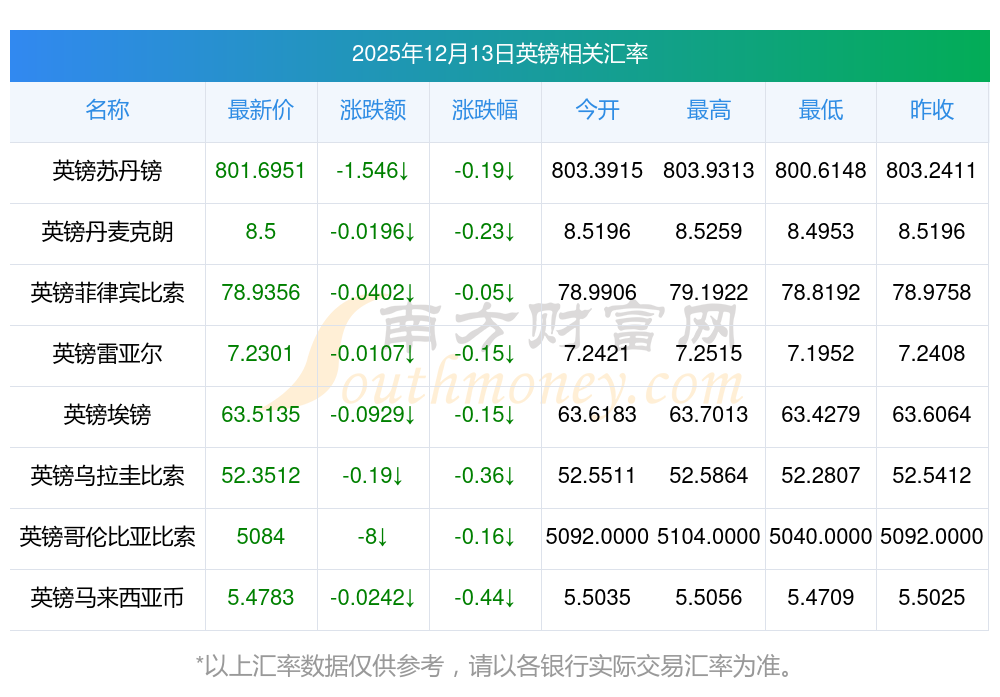Click previous close 5.5025
The height and width of the screenshot is (697, 1000).
point(932,598)
